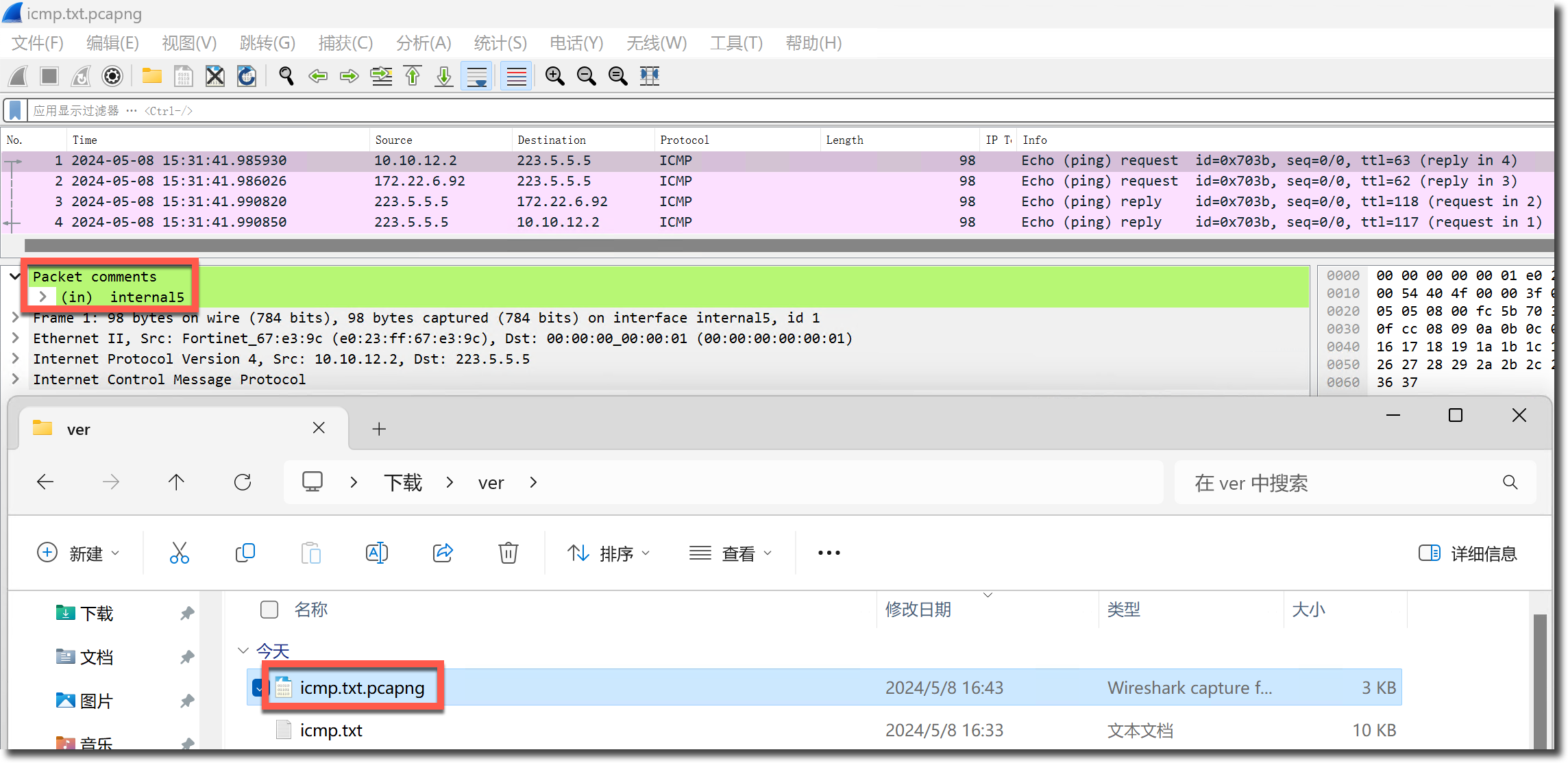This screenshot has height=763, width=1568.
Task: Toggle auto-scroll during live capture icon
Action: [477, 76]
